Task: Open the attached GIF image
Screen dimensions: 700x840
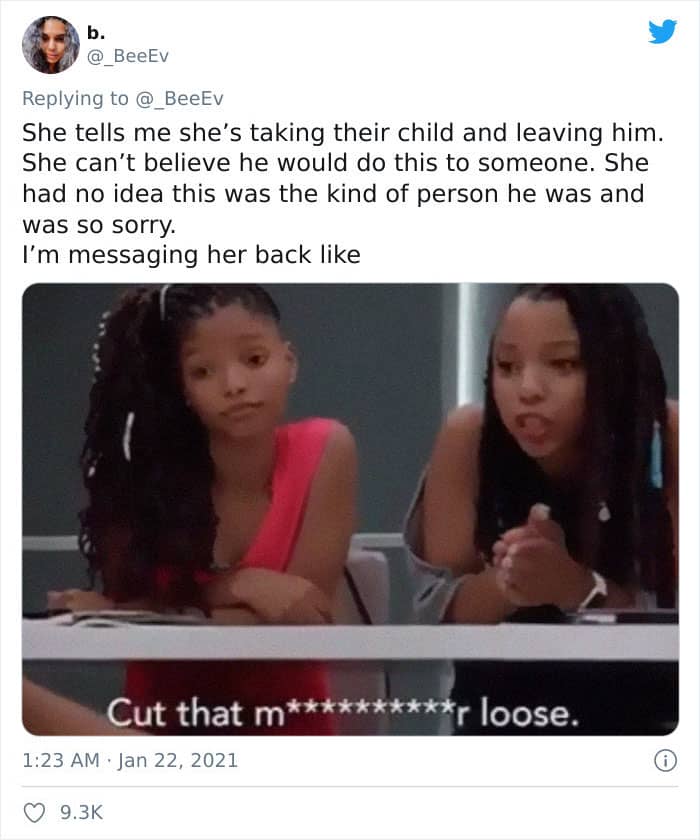Action: (x=350, y=509)
